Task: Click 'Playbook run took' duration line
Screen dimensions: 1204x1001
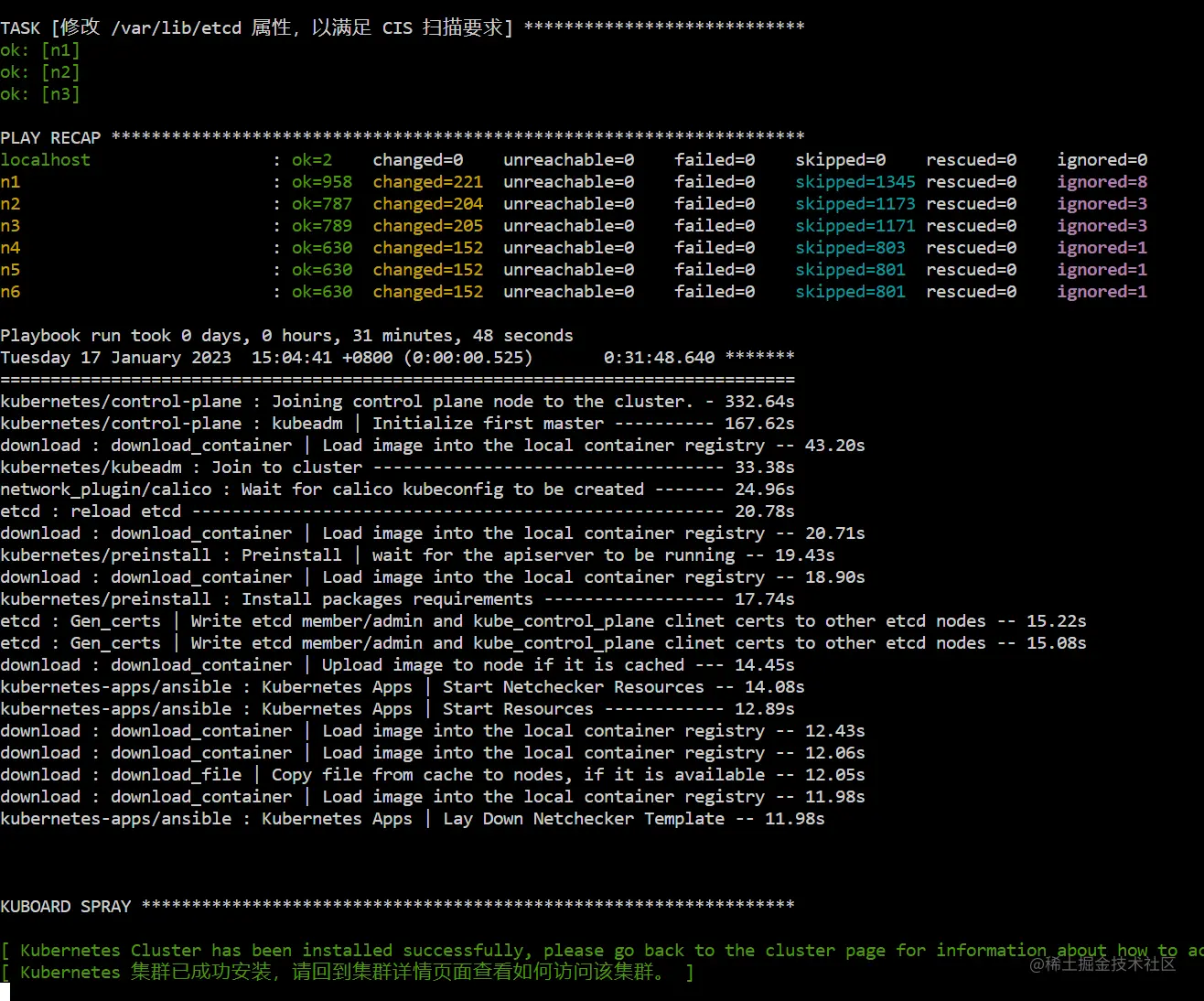Action: pyautogui.click(x=286, y=336)
